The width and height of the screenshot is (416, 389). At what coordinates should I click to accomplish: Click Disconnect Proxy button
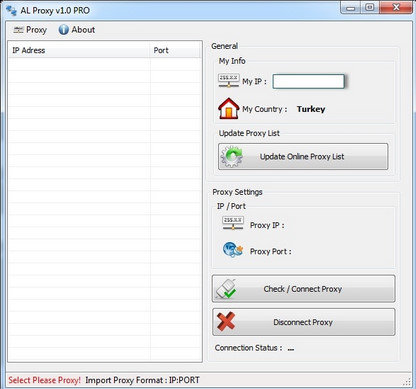(304, 322)
